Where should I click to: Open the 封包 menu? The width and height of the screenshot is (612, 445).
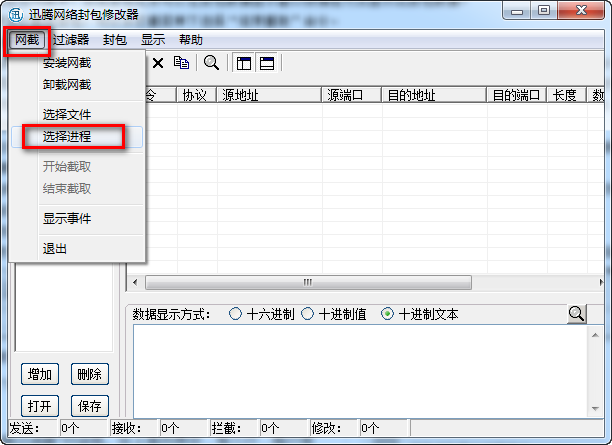(115, 40)
